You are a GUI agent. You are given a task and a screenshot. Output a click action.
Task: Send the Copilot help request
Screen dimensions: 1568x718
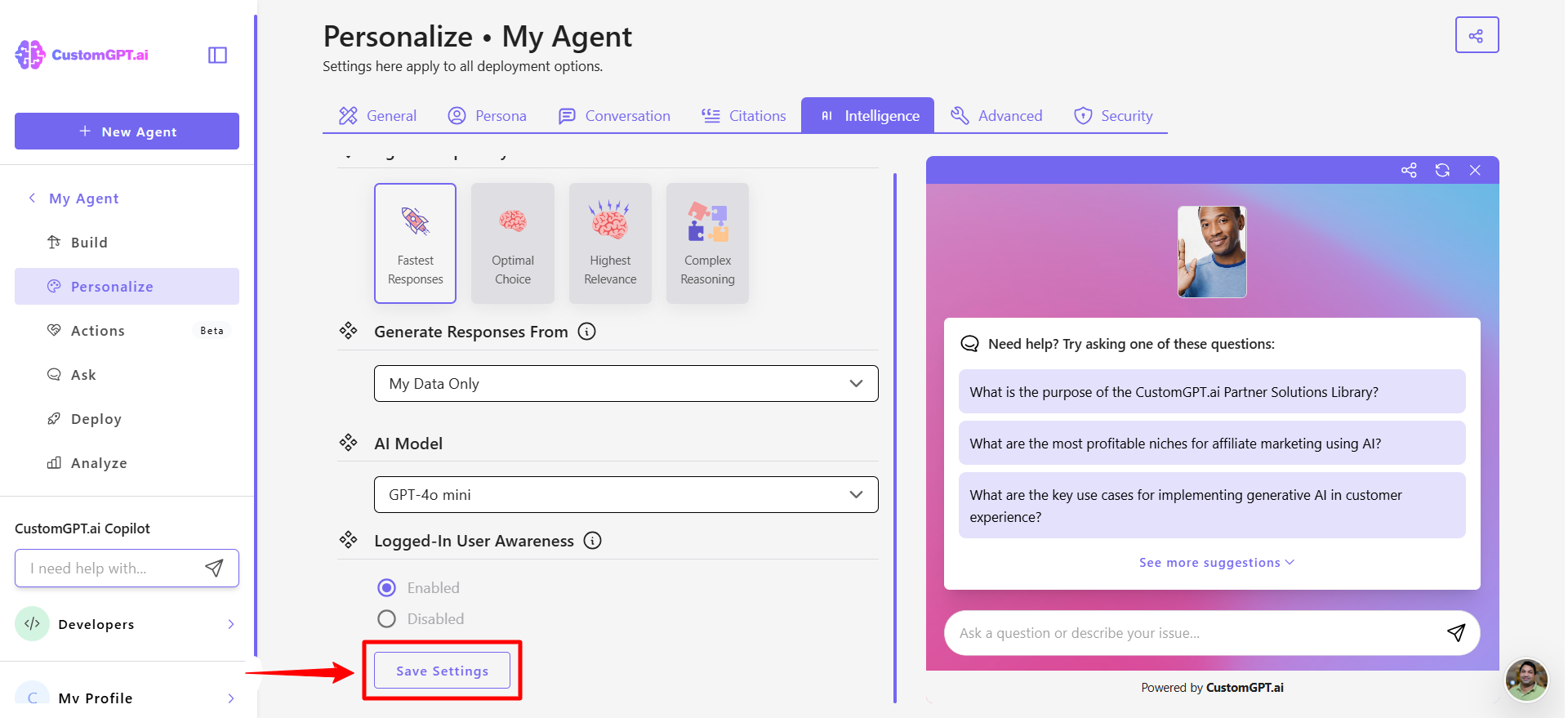(x=214, y=569)
